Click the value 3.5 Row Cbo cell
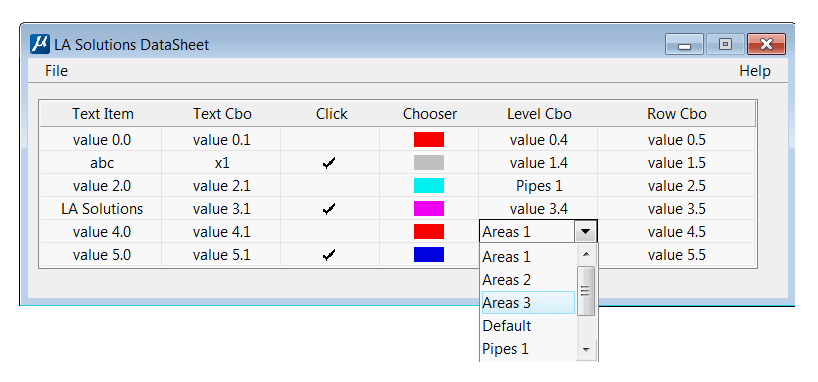This screenshot has width=818, height=382. [x=677, y=209]
